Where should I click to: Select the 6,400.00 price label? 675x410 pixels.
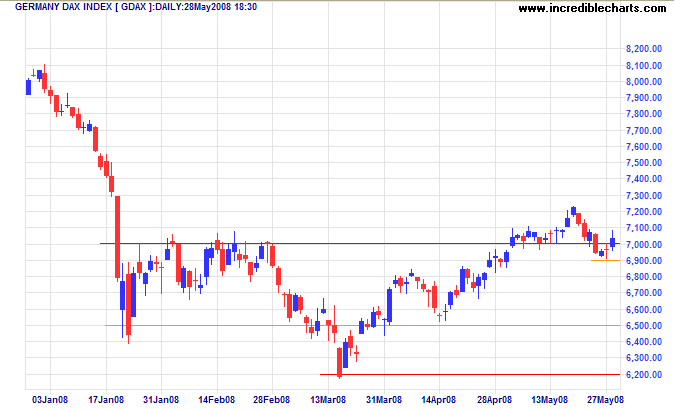coord(644,342)
